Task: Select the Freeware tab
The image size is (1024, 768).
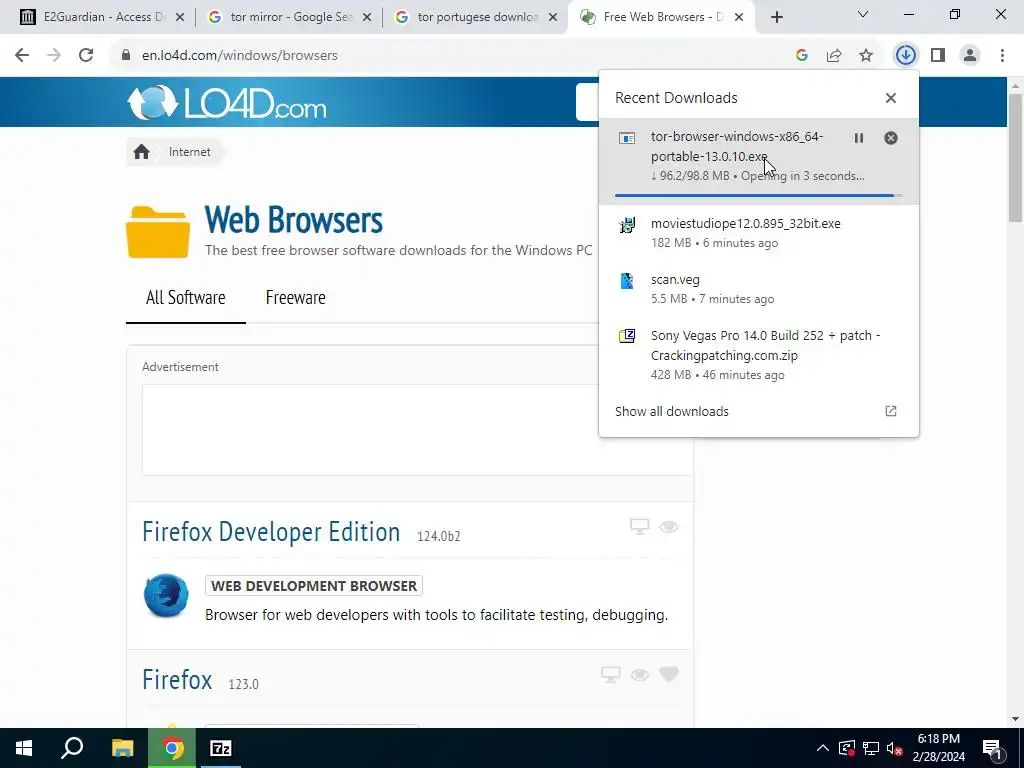Action: [x=295, y=298]
